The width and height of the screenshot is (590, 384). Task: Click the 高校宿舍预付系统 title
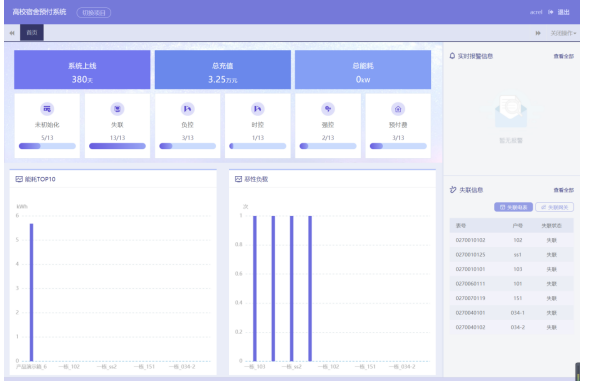39,12
